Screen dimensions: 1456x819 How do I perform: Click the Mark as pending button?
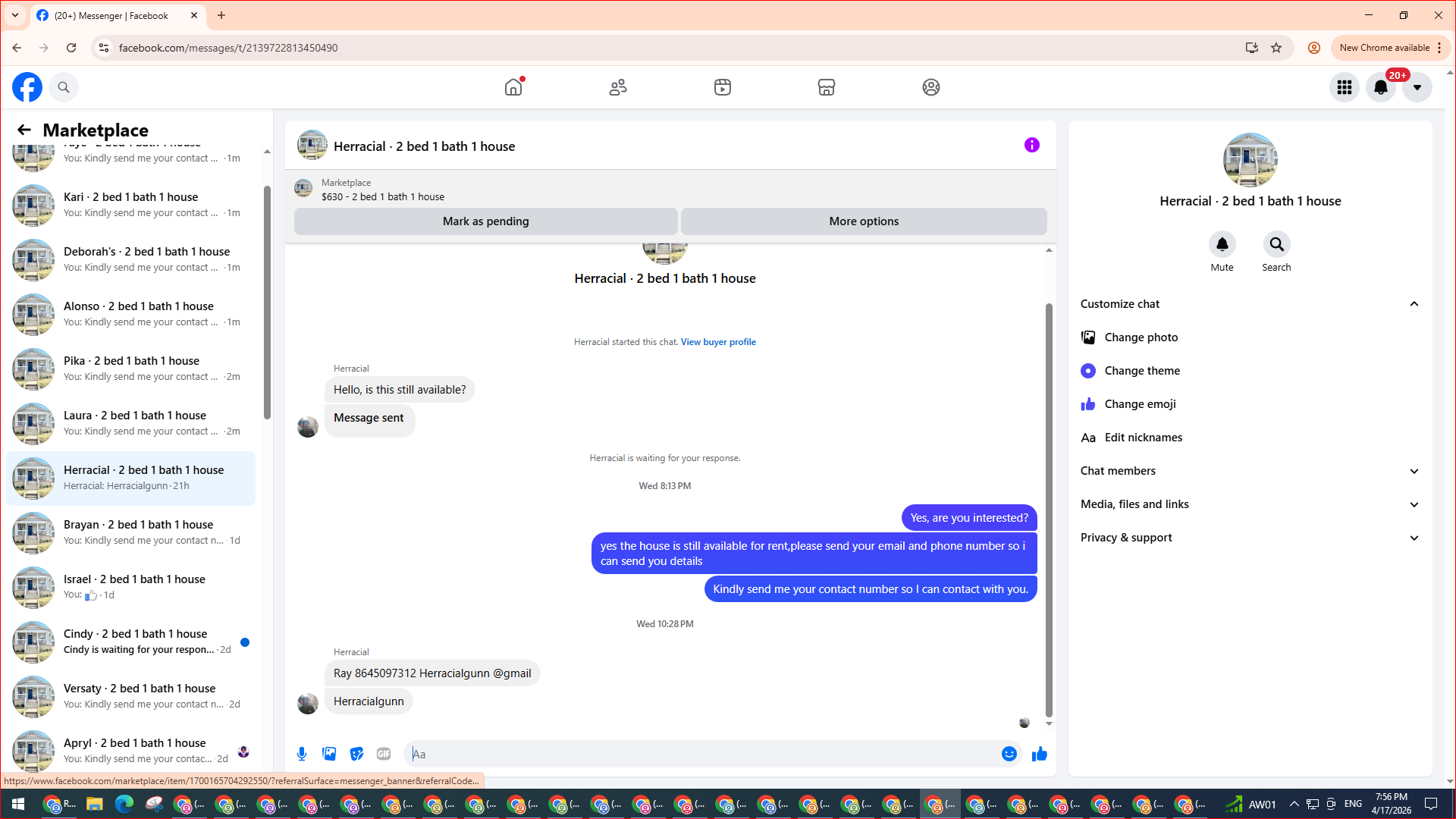pos(485,221)
